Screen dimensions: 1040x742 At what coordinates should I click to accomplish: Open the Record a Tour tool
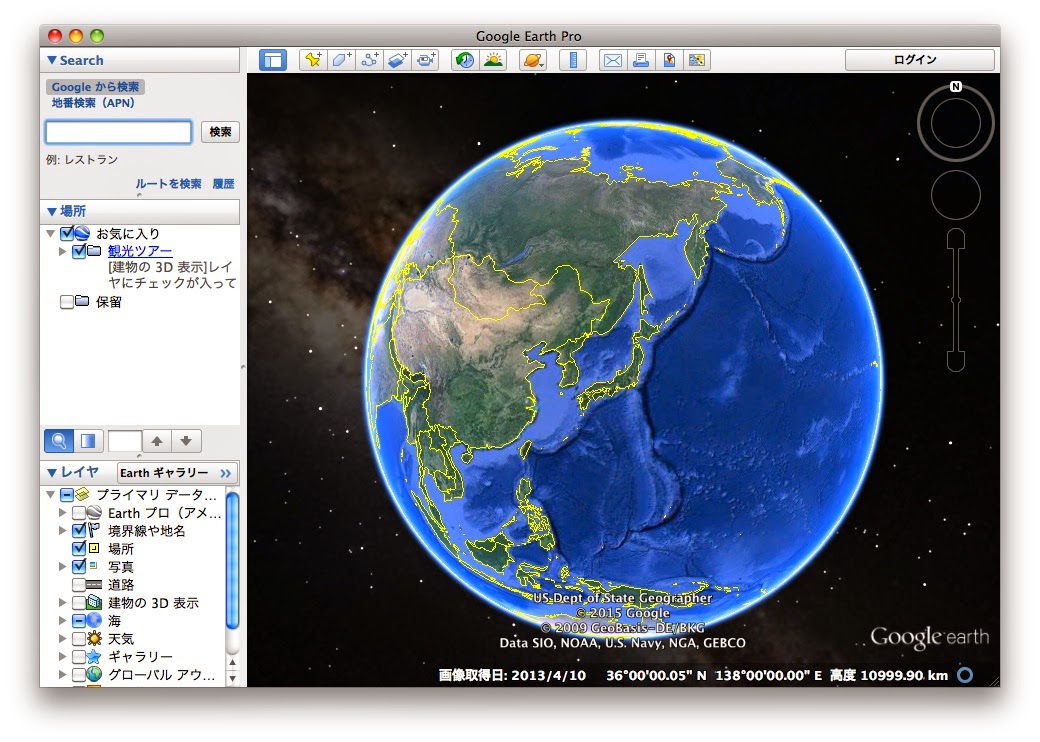(x=426, y=60)
